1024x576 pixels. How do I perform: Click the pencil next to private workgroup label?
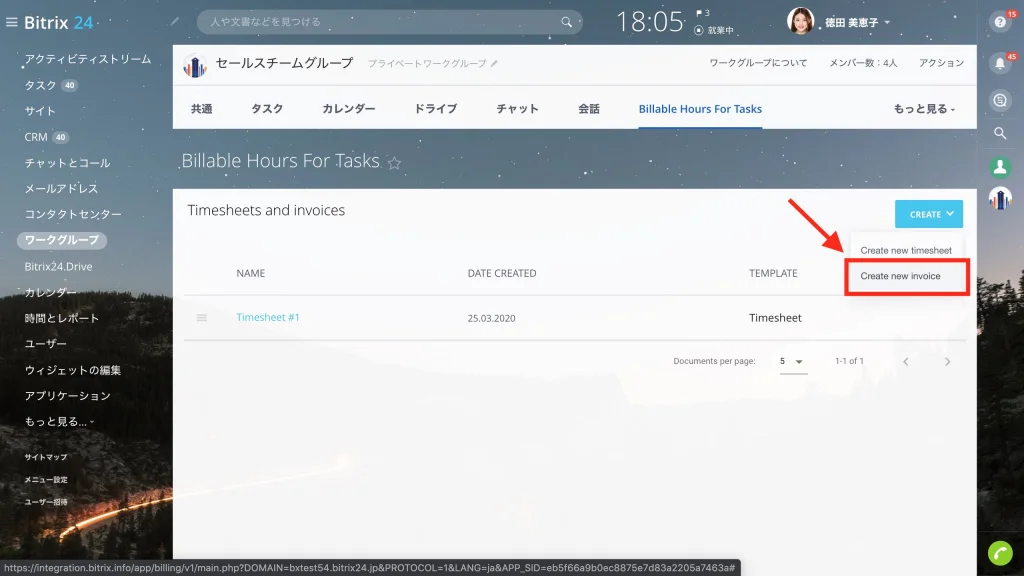point(494,63)
